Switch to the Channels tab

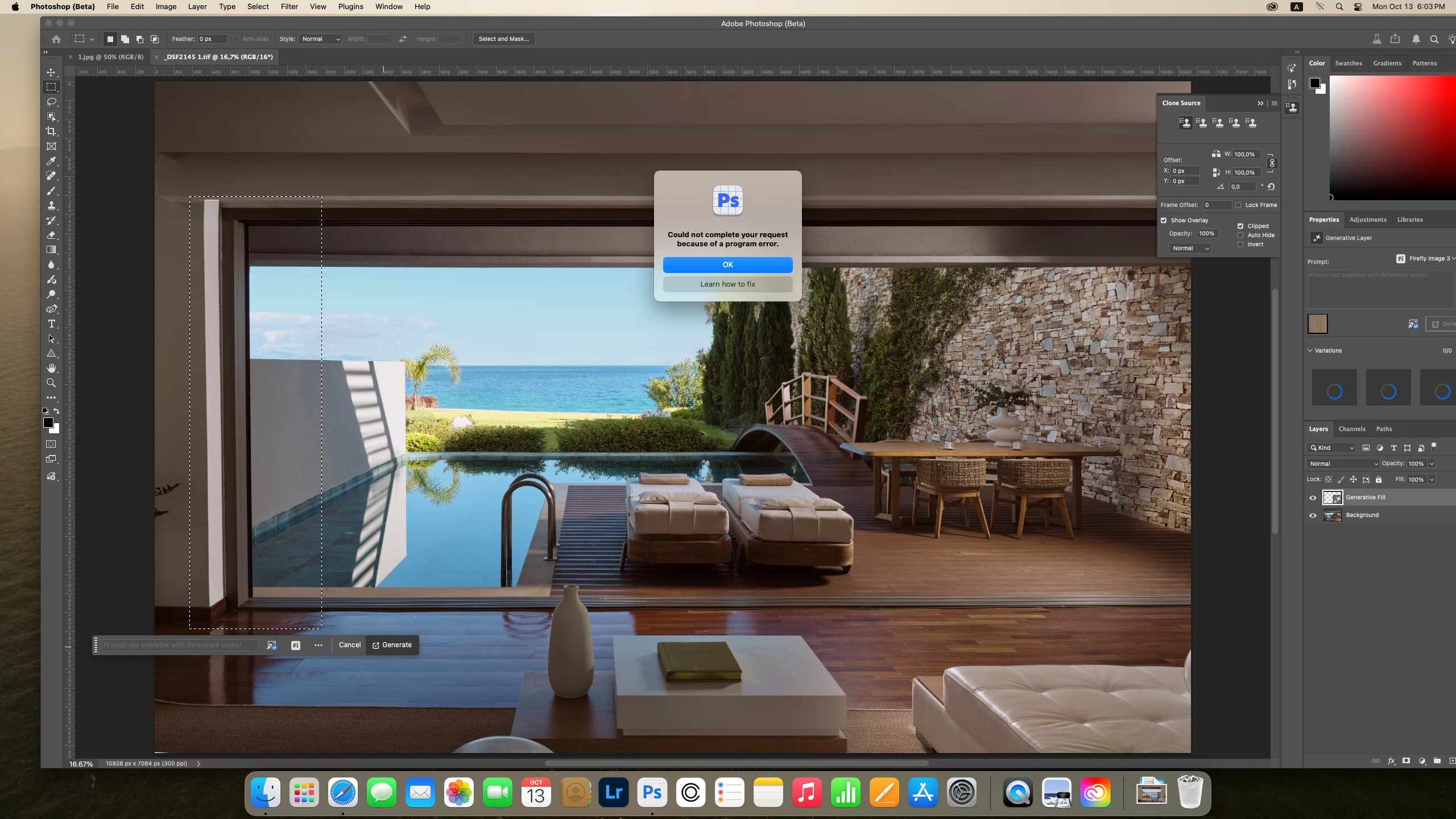(x=1351, y=429)
